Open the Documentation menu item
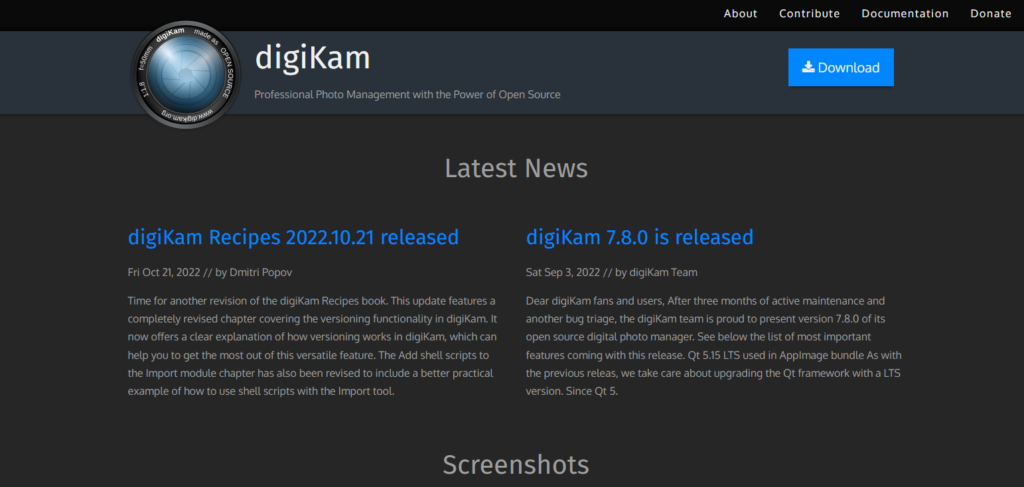This screenshot has height=487, width=1024. pos(904,14)
